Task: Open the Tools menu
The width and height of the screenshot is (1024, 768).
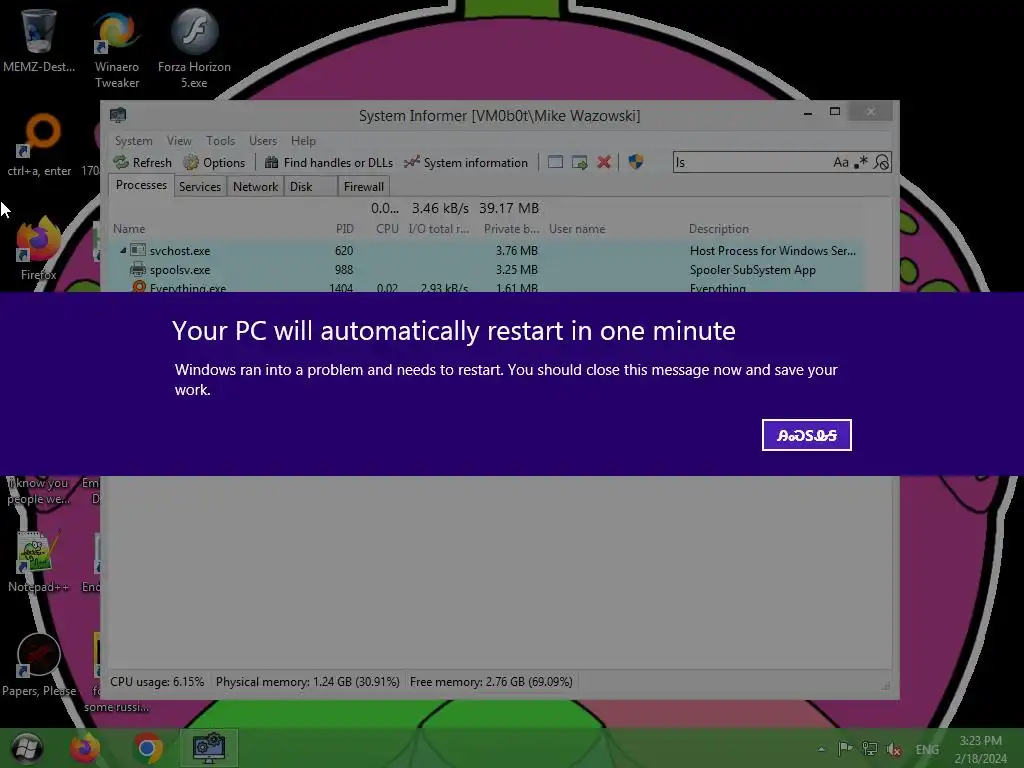Action: [x=220, y=140]
